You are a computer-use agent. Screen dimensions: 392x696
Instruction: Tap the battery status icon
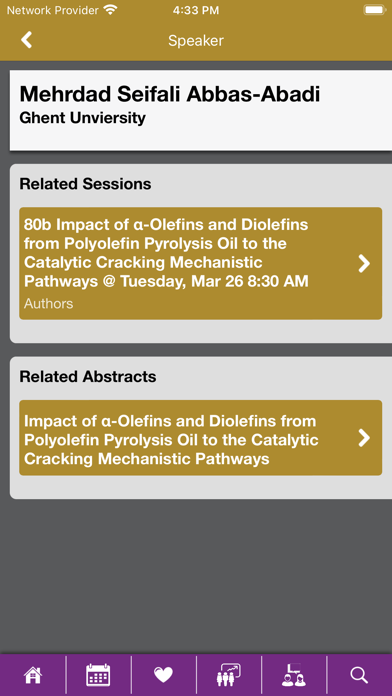(x=375, y=10)
